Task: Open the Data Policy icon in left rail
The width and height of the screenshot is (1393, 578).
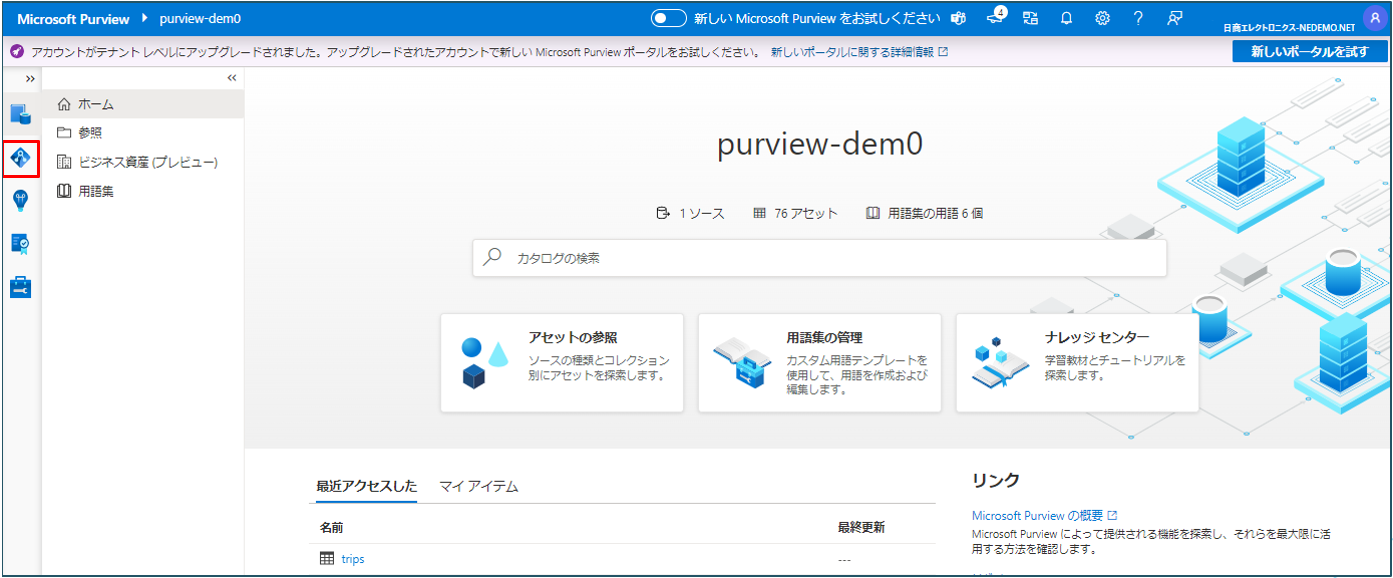Action: (21, 243)
